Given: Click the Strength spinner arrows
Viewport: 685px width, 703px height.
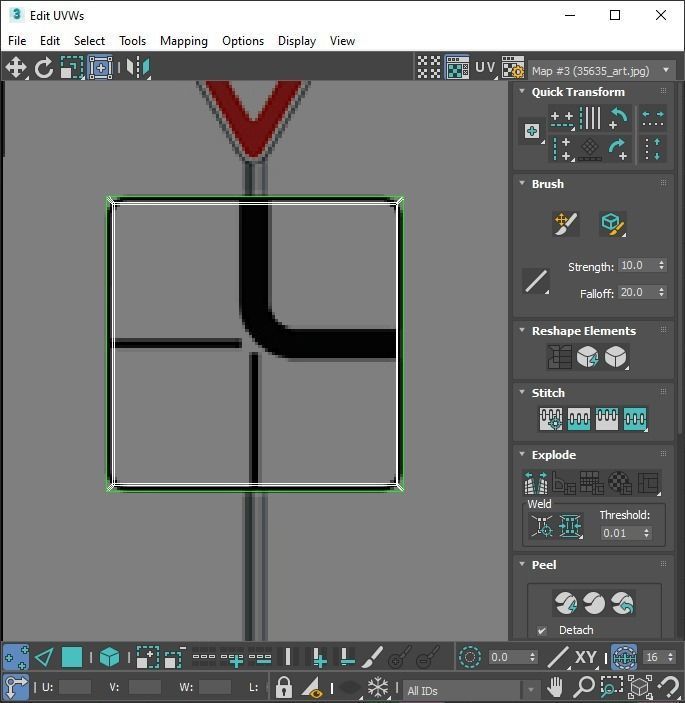Looking at the screenshot, I should tap(661, 265).
